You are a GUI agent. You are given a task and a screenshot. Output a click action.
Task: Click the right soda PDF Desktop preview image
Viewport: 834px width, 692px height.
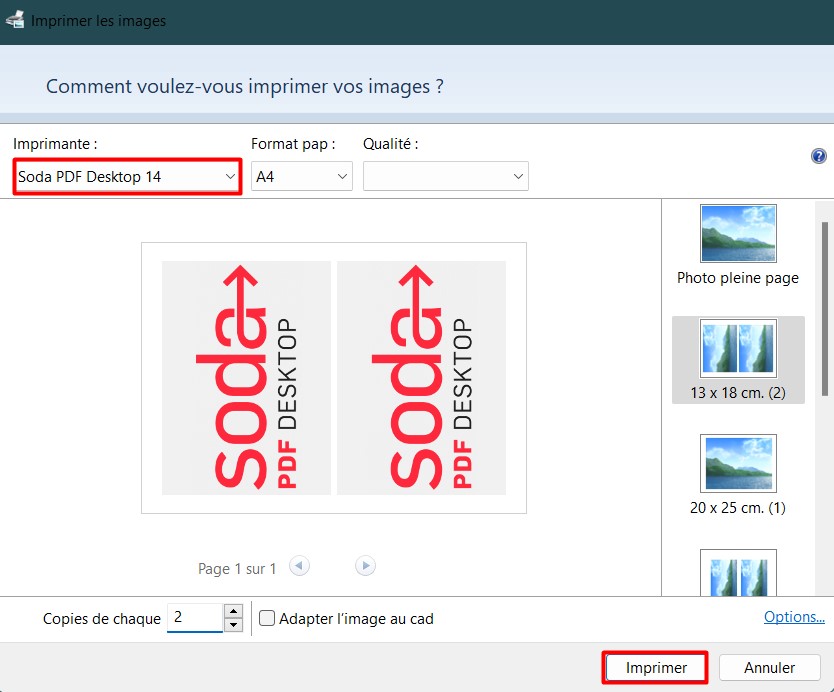pos(421,378)
